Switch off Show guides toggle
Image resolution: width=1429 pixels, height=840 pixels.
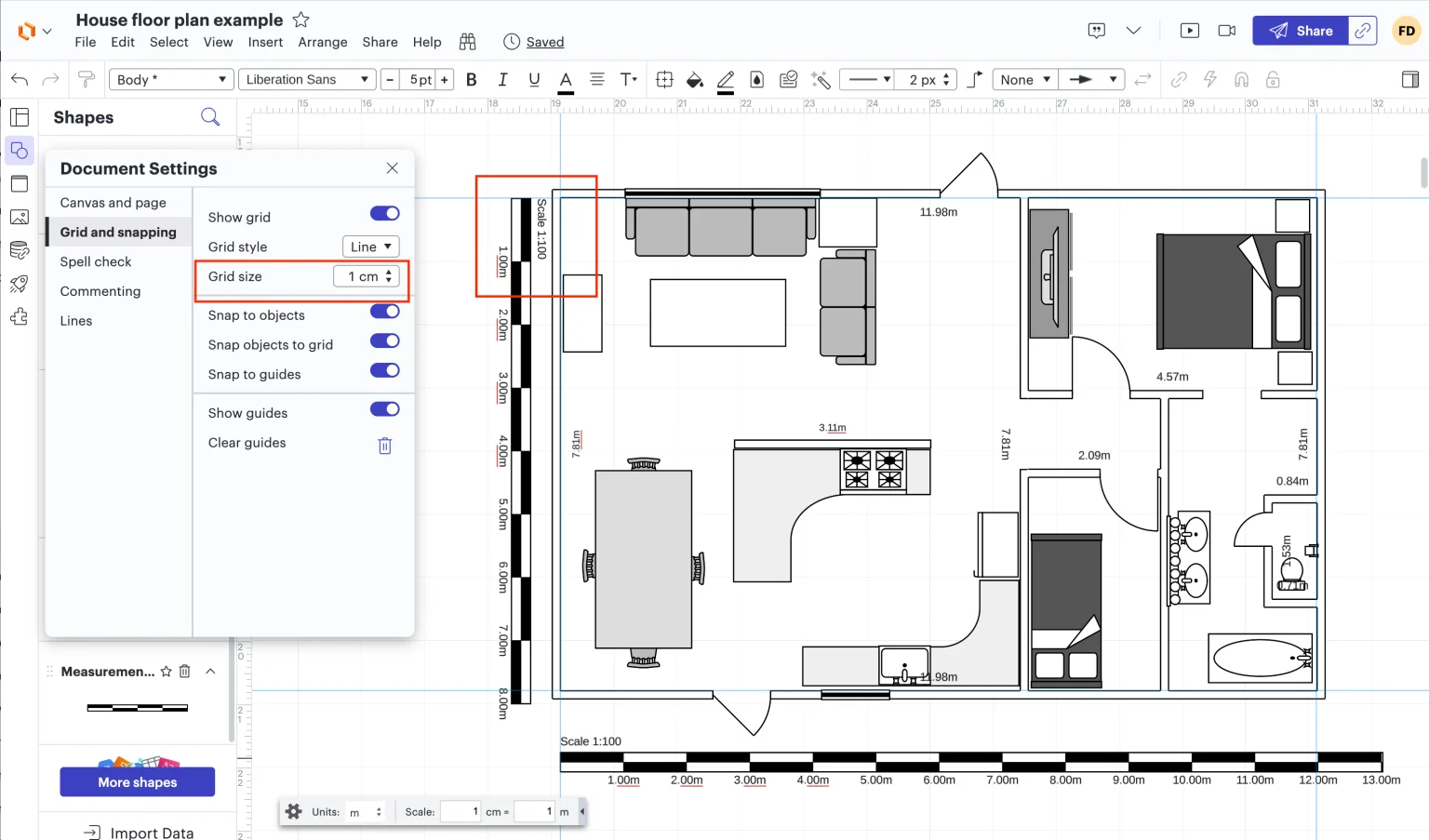point(385,409)
